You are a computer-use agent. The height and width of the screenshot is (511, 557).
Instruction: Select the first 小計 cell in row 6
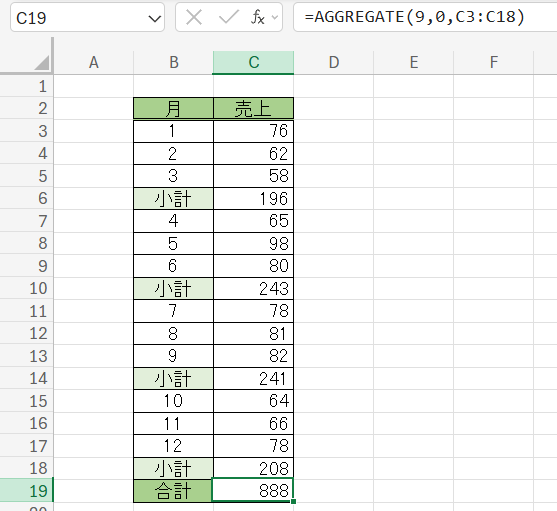(x=173, y=199)
